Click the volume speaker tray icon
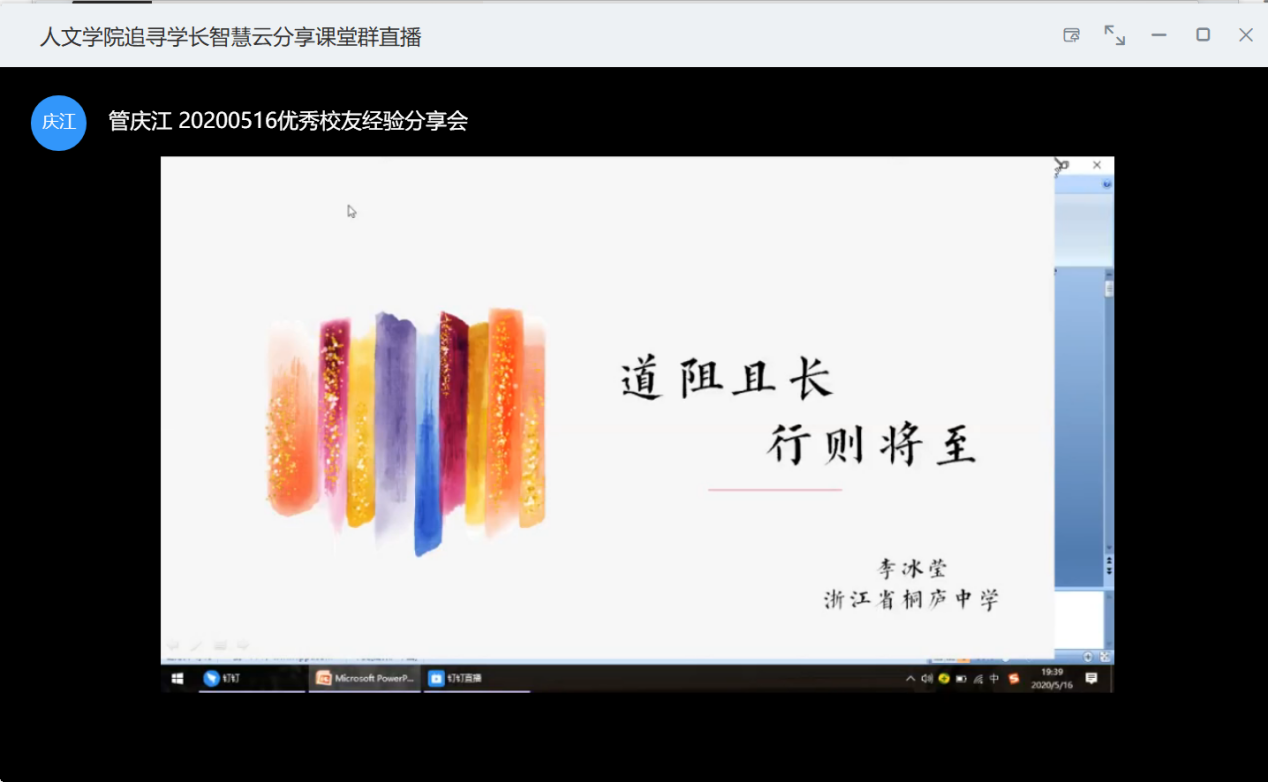This screenshot has height=782, width=1268. (927, 678)
